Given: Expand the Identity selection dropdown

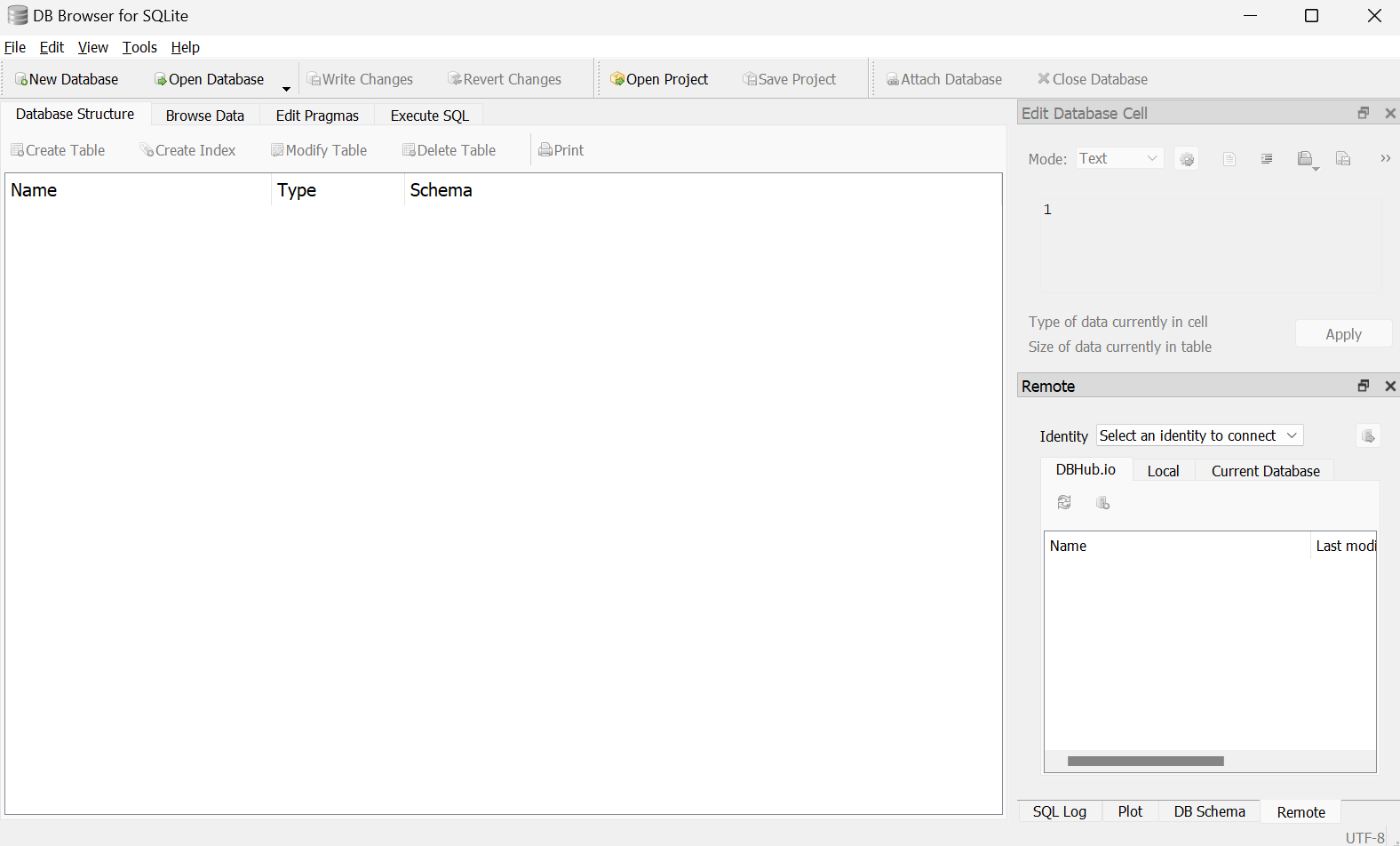Looking at the screenshot, I should point(1199,435).
